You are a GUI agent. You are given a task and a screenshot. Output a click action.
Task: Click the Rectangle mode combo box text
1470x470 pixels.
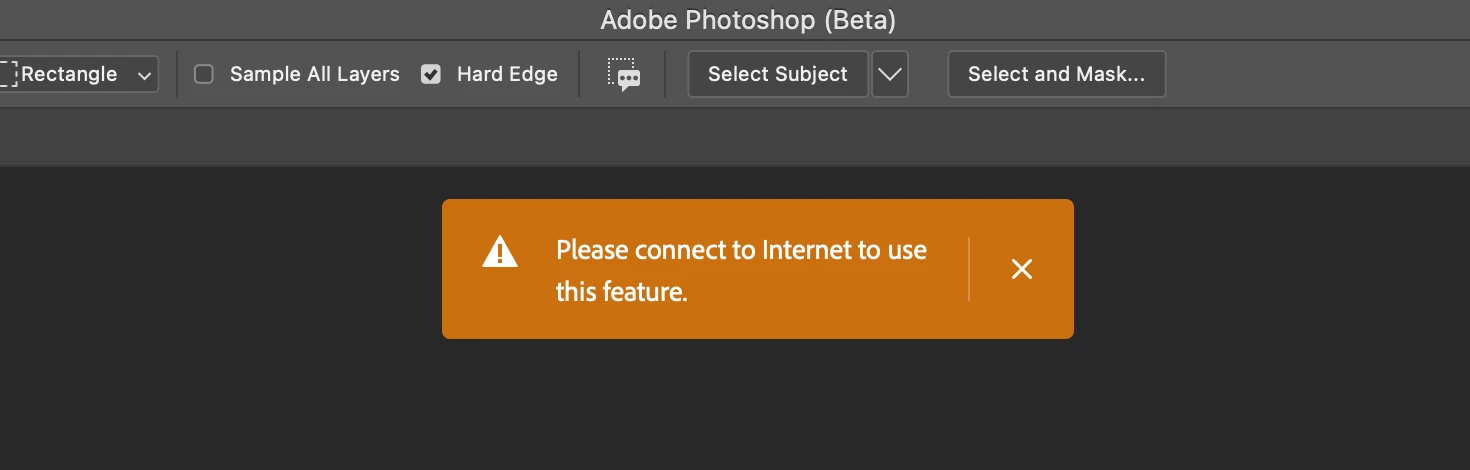69,74
